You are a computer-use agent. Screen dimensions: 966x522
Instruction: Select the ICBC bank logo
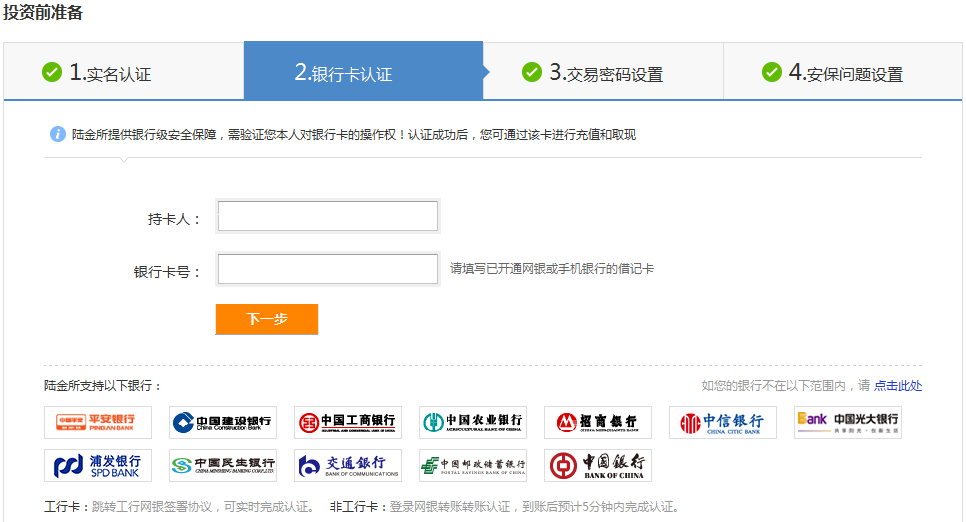348,422
